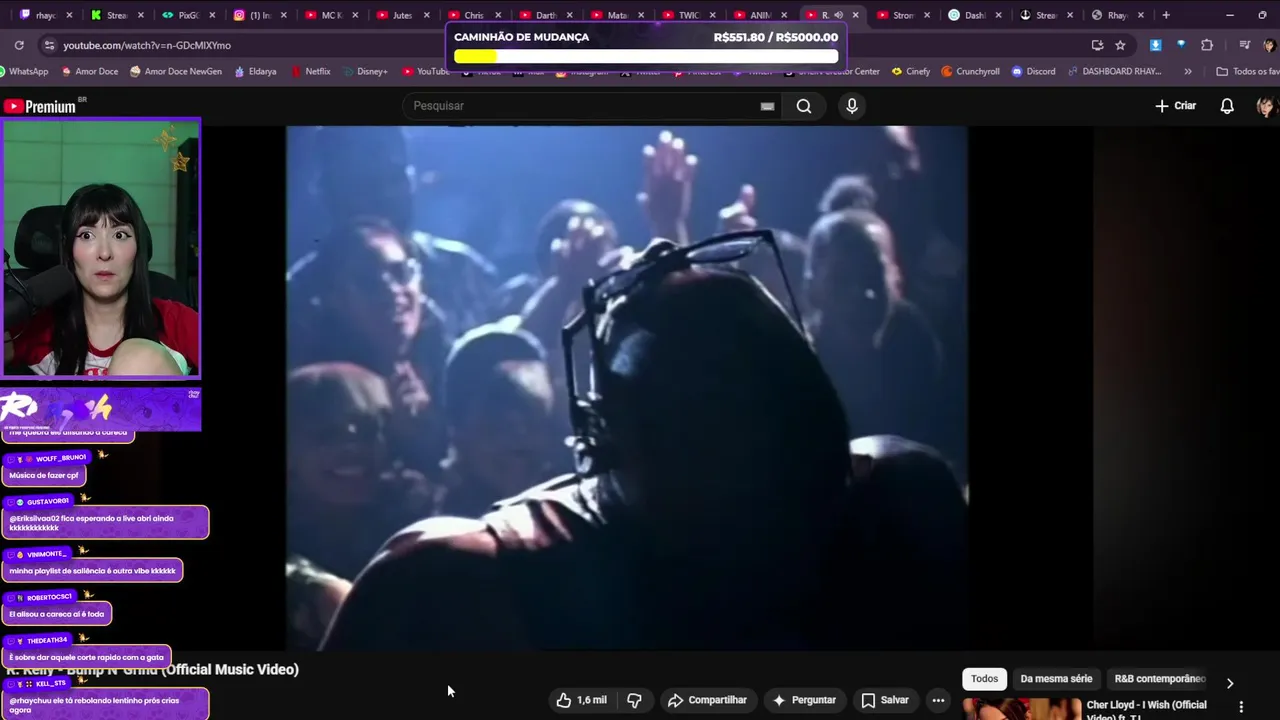The height and width of the screenshot is (720, 1280).
Task: Dislike the video with thumbs down
Action: pos(634,700)
